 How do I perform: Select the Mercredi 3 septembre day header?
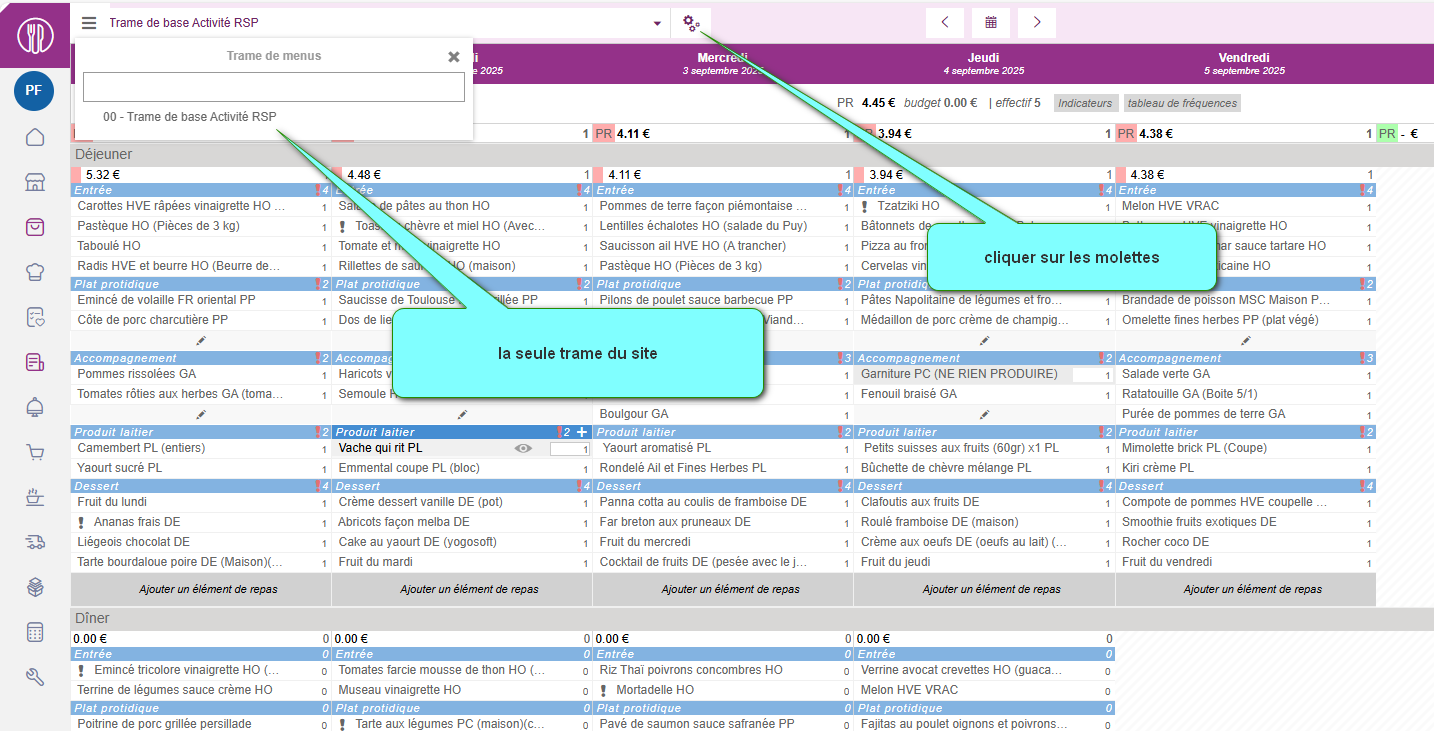click(x=723, y=64)
